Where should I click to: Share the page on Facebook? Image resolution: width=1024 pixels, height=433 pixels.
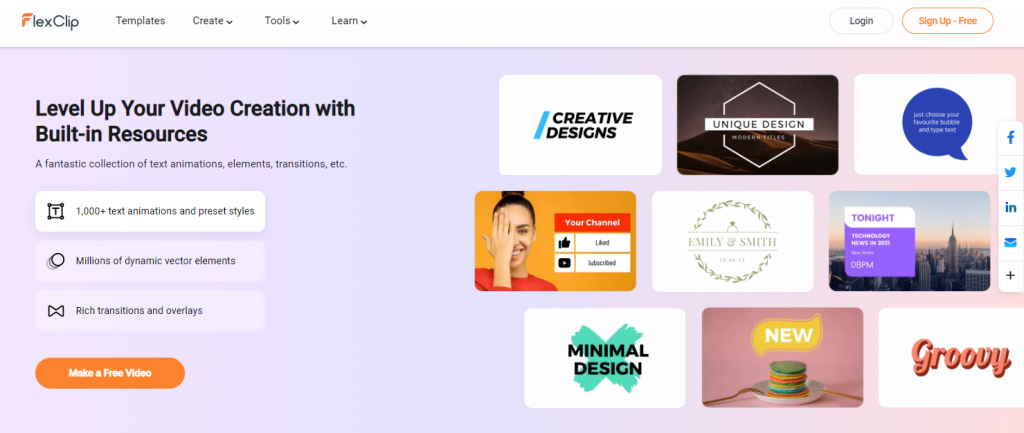1010,138
